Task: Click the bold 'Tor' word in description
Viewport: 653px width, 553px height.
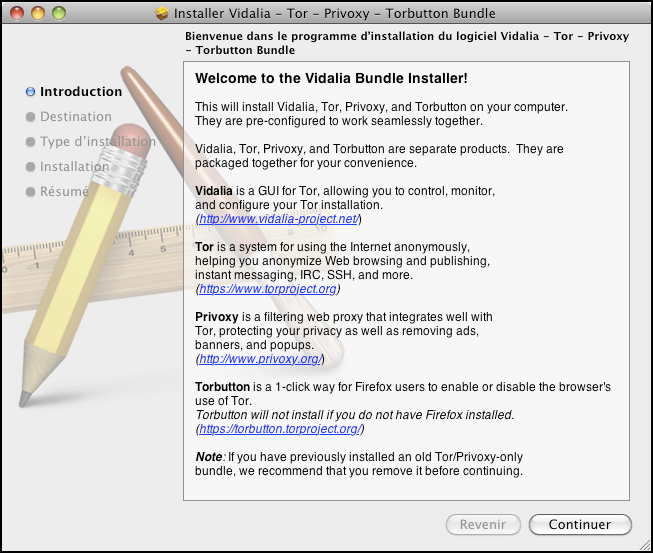Action: pos(204,247)
